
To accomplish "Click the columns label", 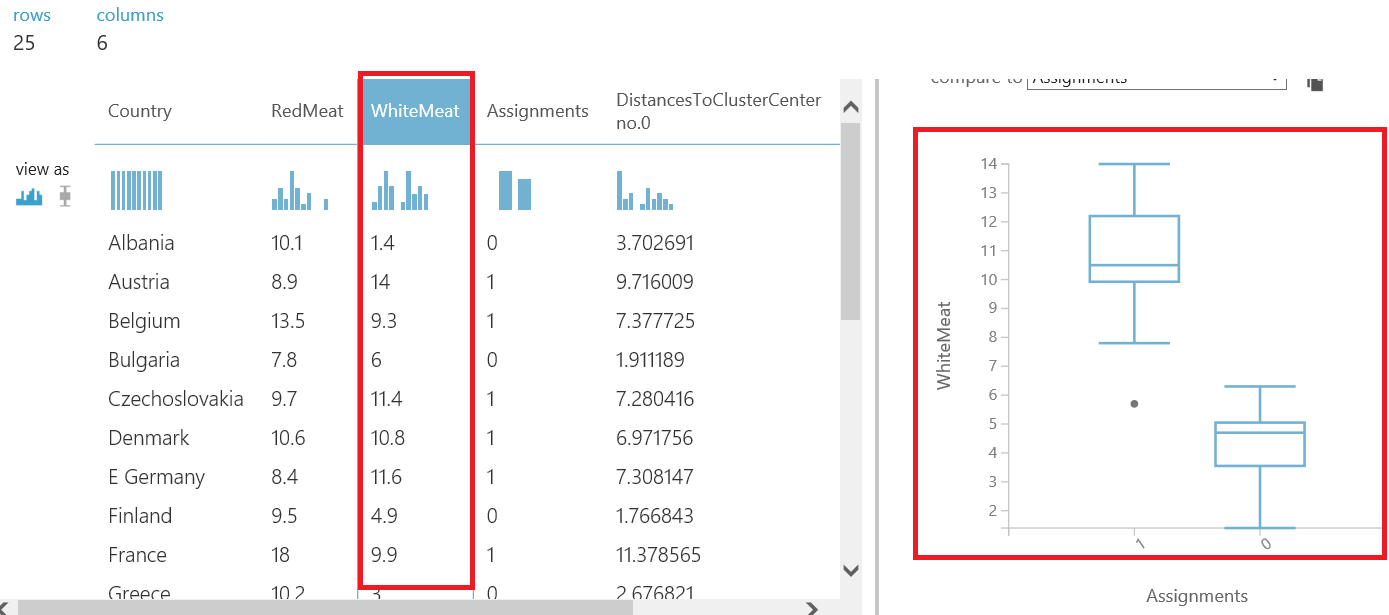I will [130, 15].
